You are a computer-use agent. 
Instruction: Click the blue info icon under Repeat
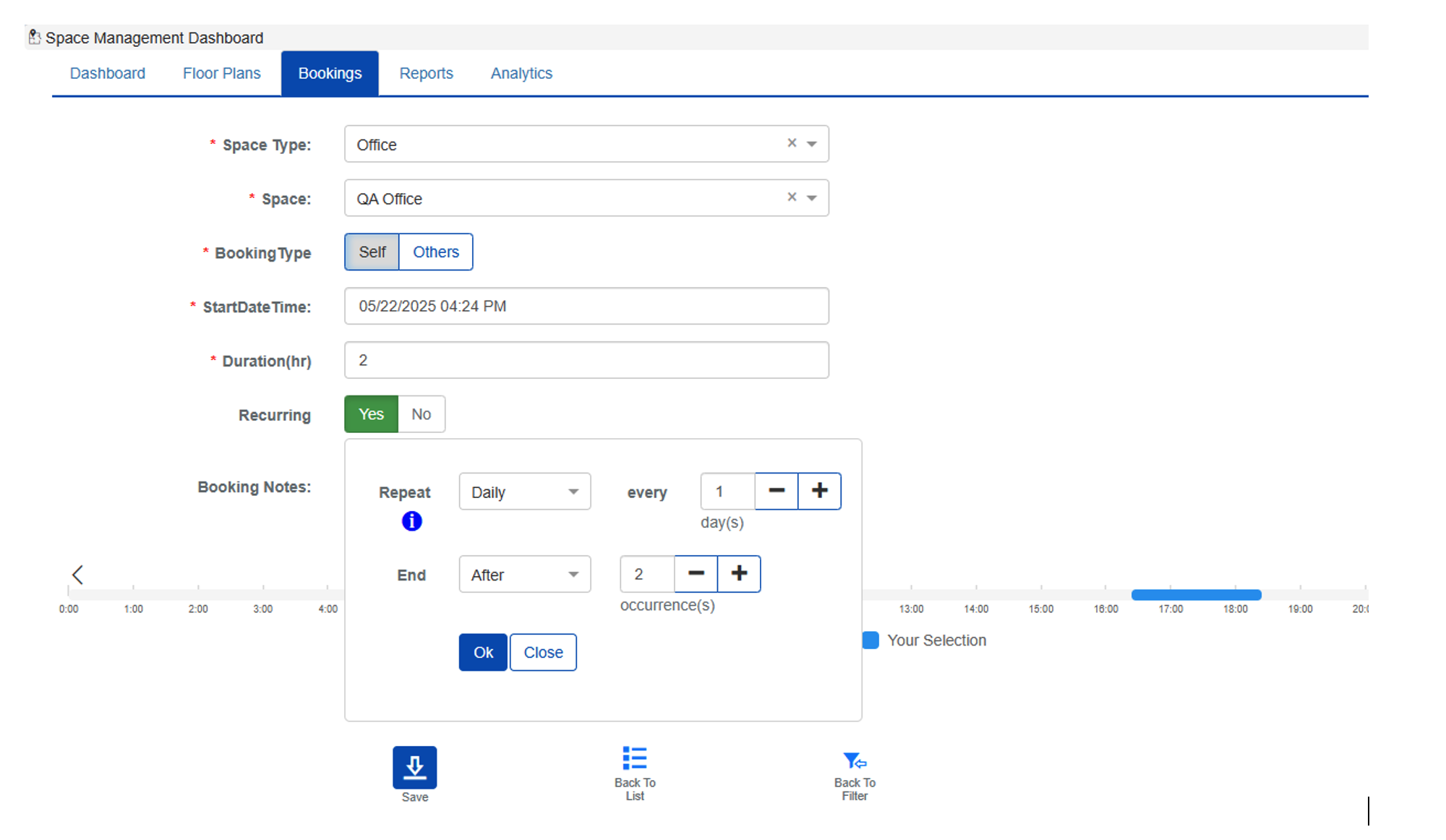(x=411, y=521)
